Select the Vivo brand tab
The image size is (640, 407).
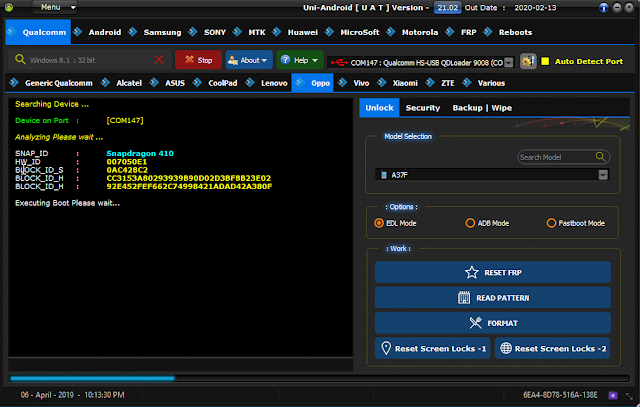tap(361, 83)
